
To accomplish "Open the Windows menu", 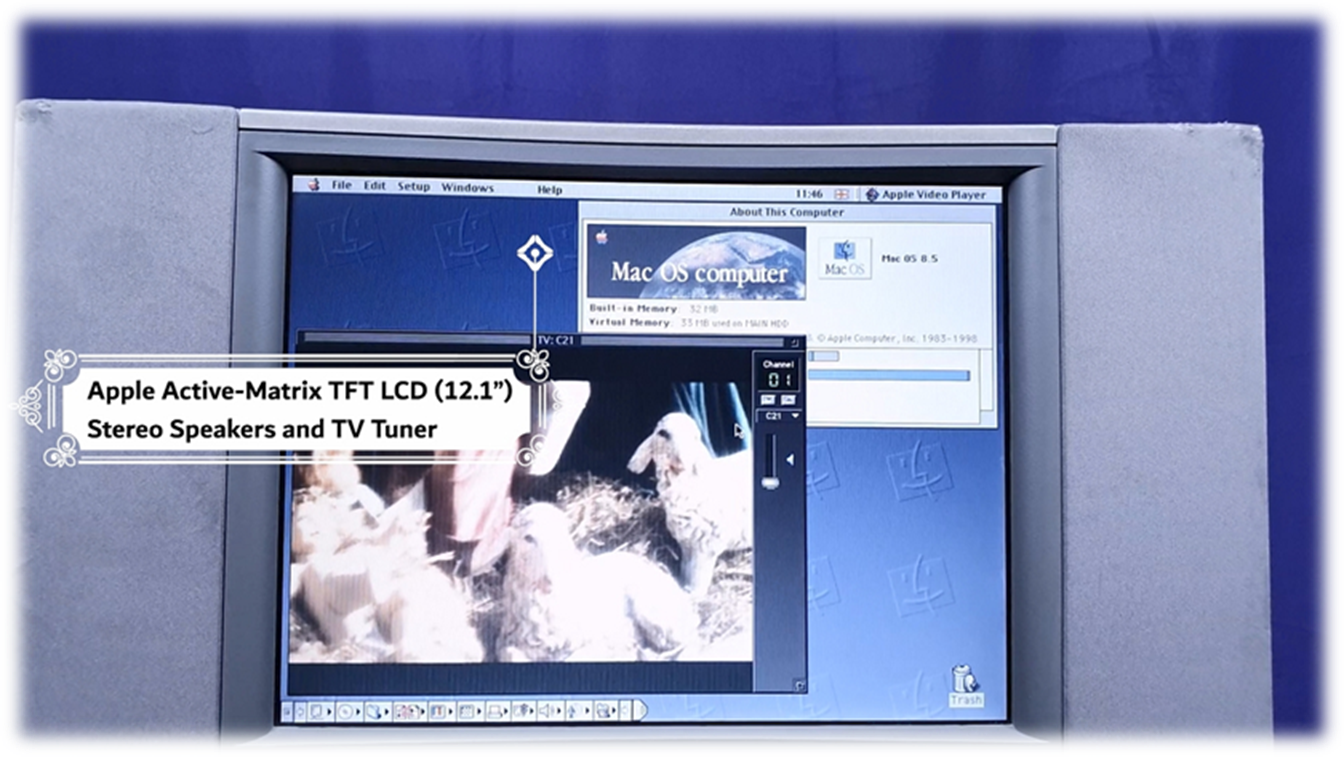I will (467, 188).
